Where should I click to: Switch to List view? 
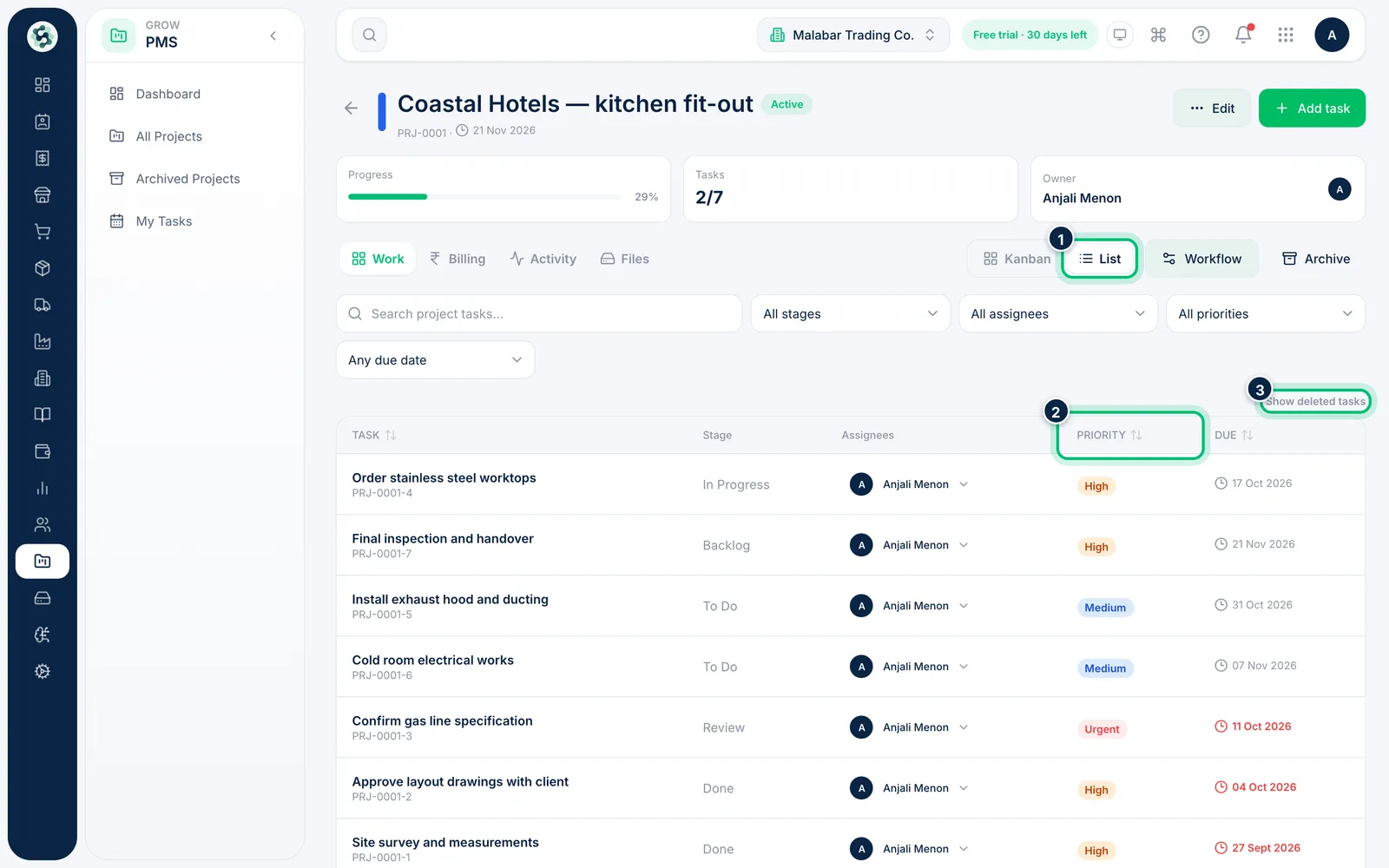[x=1100, y=259]
